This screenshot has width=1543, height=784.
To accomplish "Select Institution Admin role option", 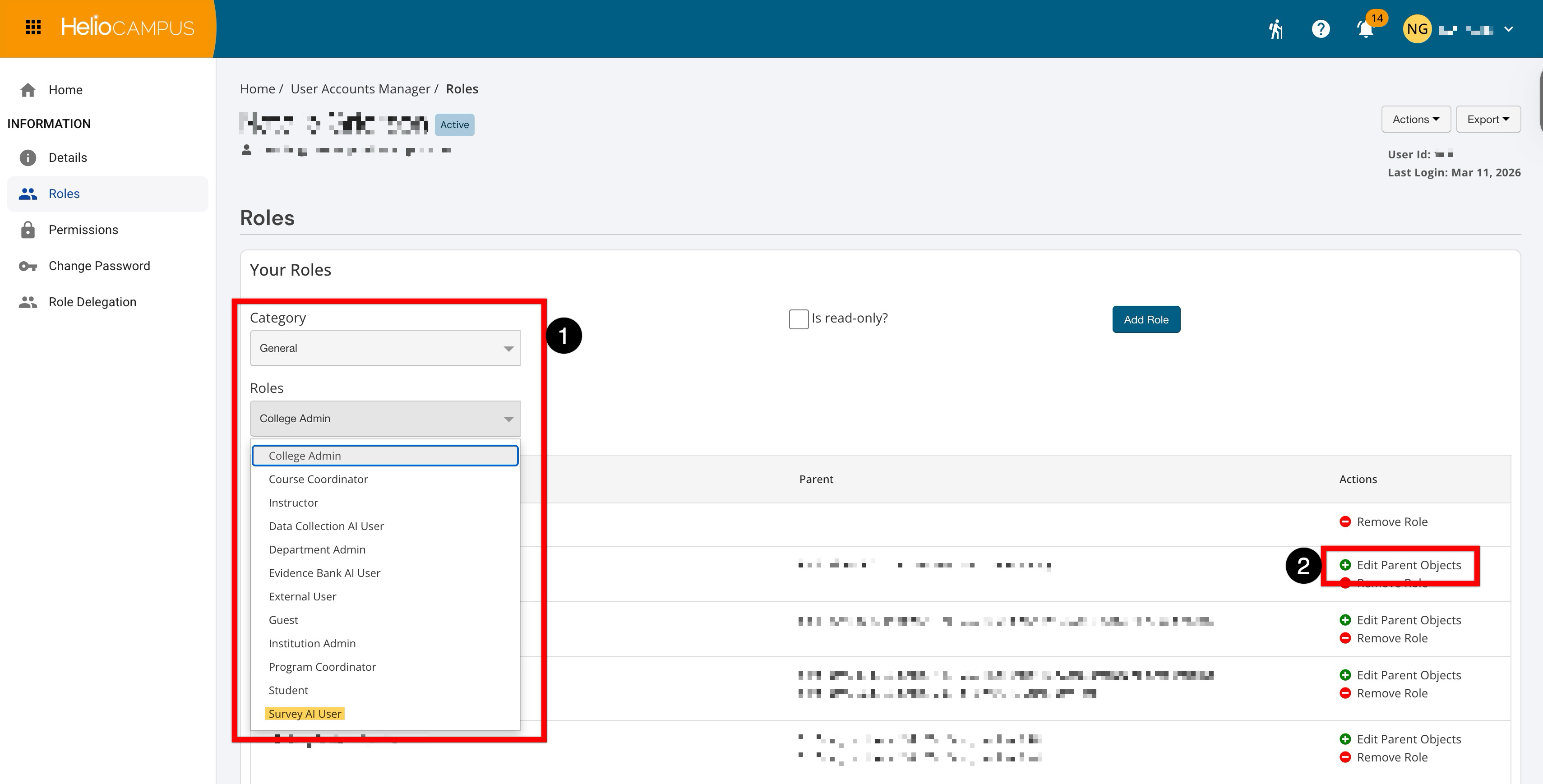I will click(x=312, y=643).
